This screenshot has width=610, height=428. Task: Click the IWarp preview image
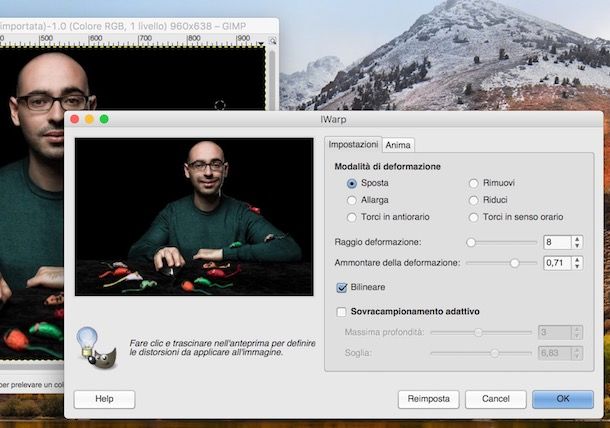(x=194, y=217)
